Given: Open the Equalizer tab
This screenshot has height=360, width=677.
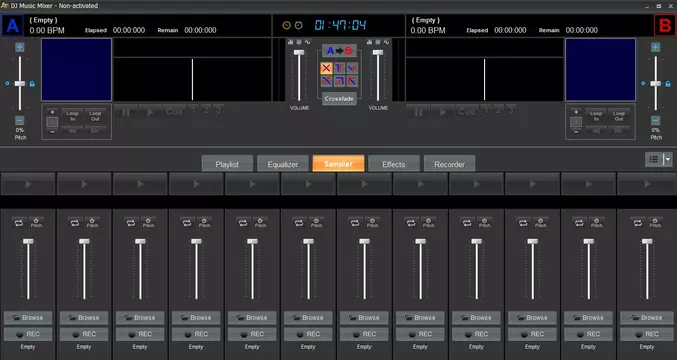Looking at the screenshot, I should click(x=283, y=164).
